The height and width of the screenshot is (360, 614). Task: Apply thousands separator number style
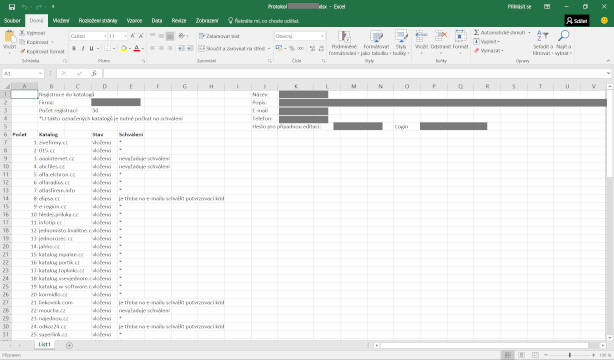click(x=300, y=48)
